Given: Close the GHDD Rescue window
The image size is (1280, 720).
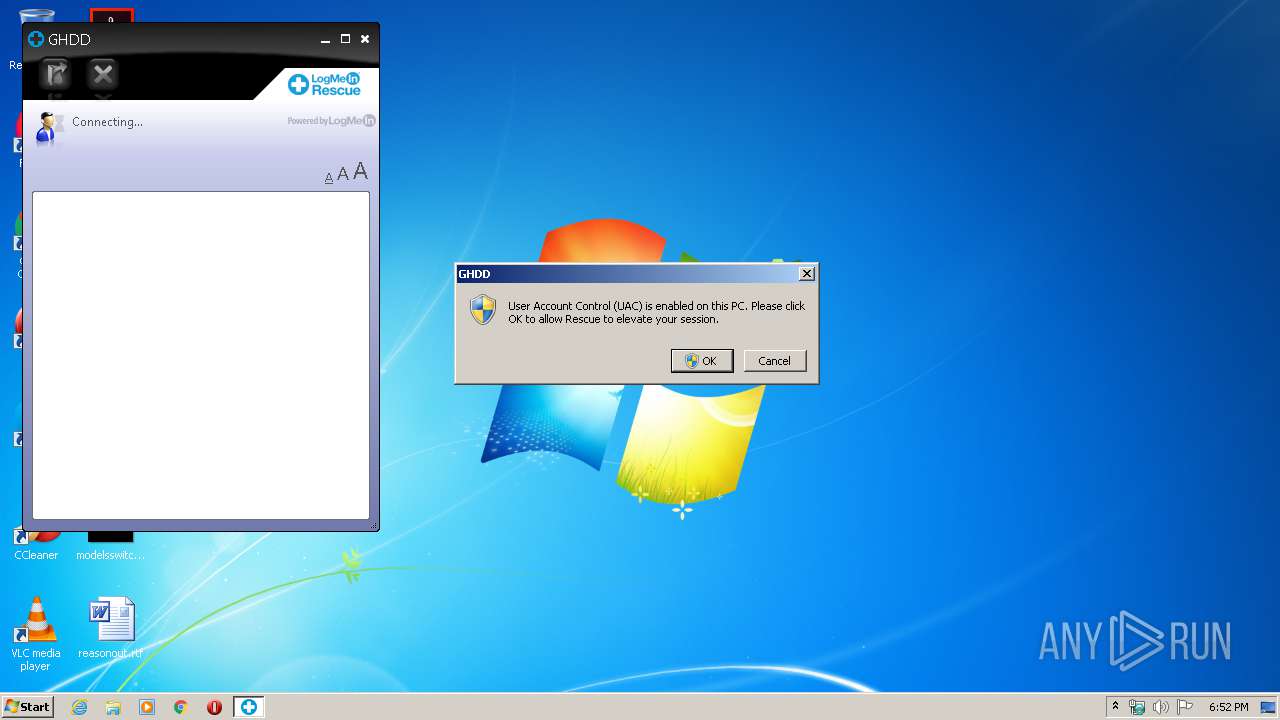Looking at the screenshot, I should pyautogui.click(x=365, y=39).
